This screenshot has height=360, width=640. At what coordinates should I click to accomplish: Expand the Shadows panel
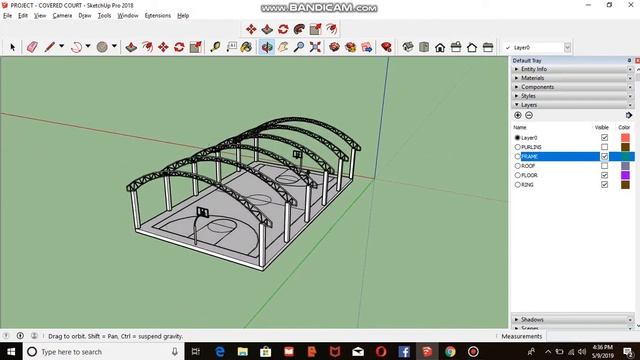click(x=572, y=320)
